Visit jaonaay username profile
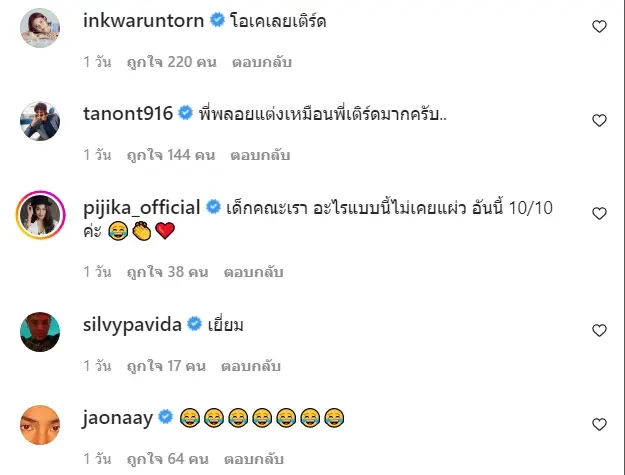The width and height of the screenshot is (625, 475). pos(118,418)
